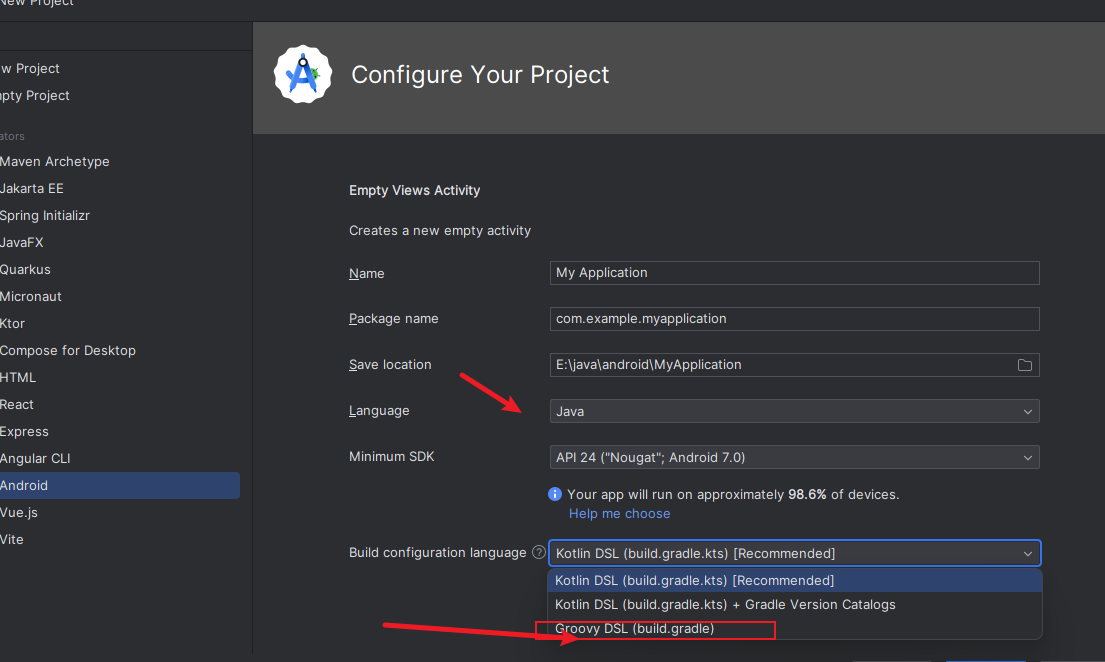Click the Minimum SDK label
This screenshot has width=1105, height=662.
392,457
